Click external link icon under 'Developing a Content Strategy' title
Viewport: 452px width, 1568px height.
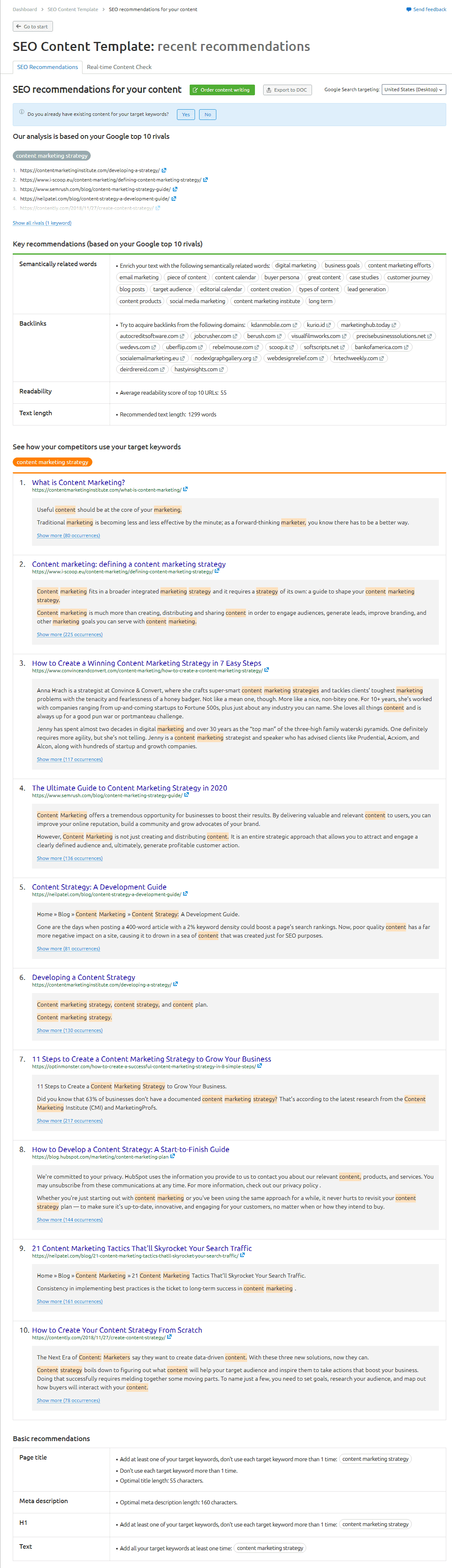pyautogui.click(x=175, y=984)
